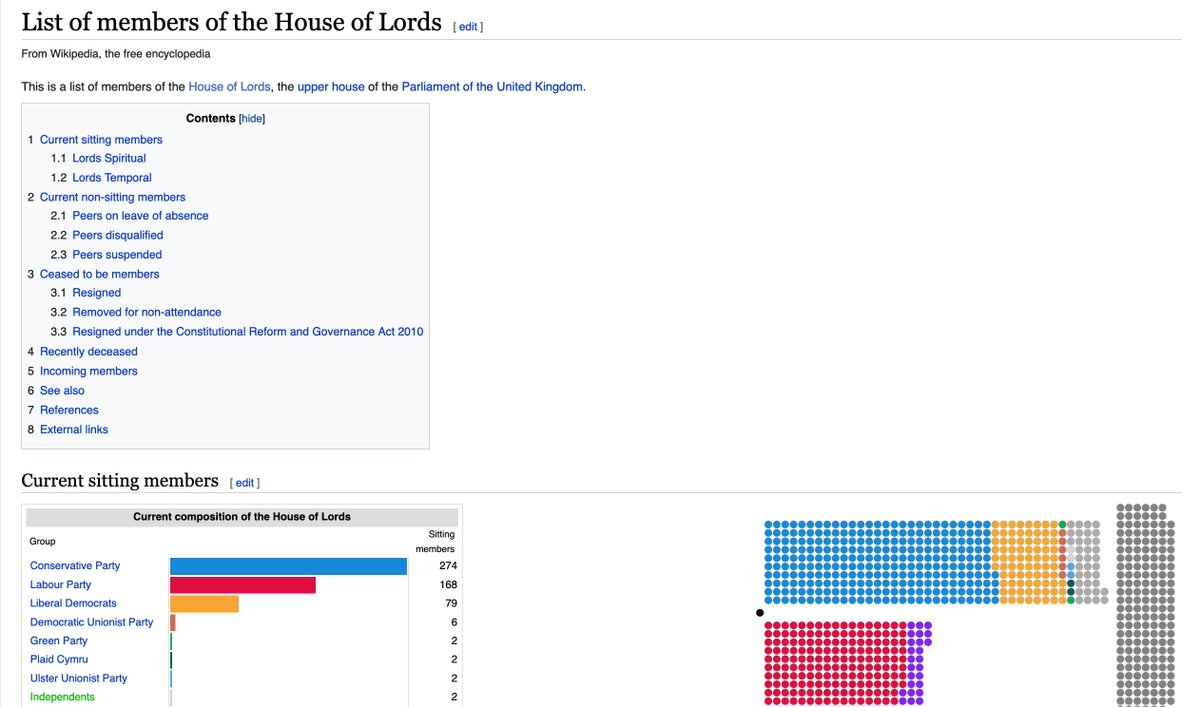Open the Liberal Democrats link
This screenshot has width=1200, height=707.
[x=73, y=604]
